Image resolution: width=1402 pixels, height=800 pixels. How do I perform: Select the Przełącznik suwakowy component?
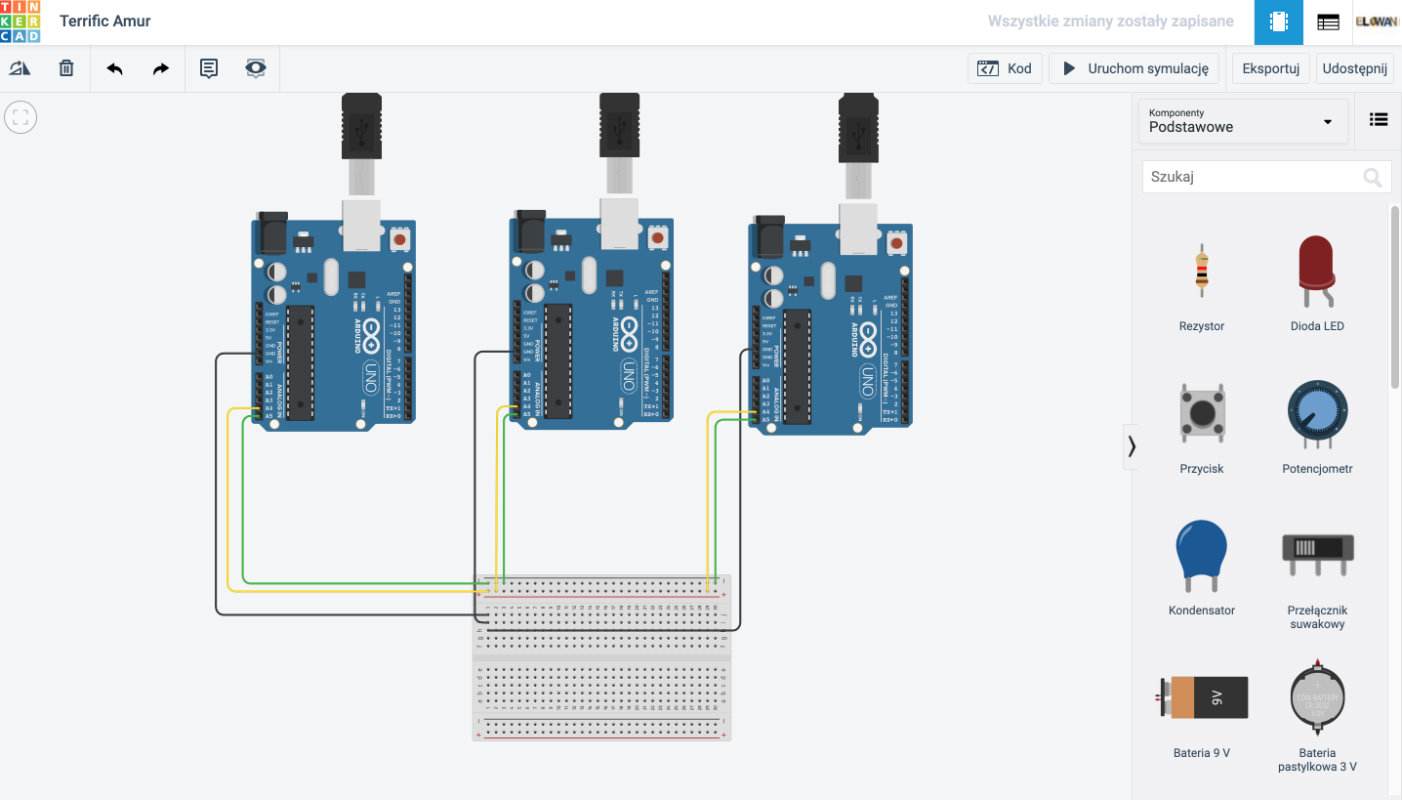click(x=1317, y=577)
